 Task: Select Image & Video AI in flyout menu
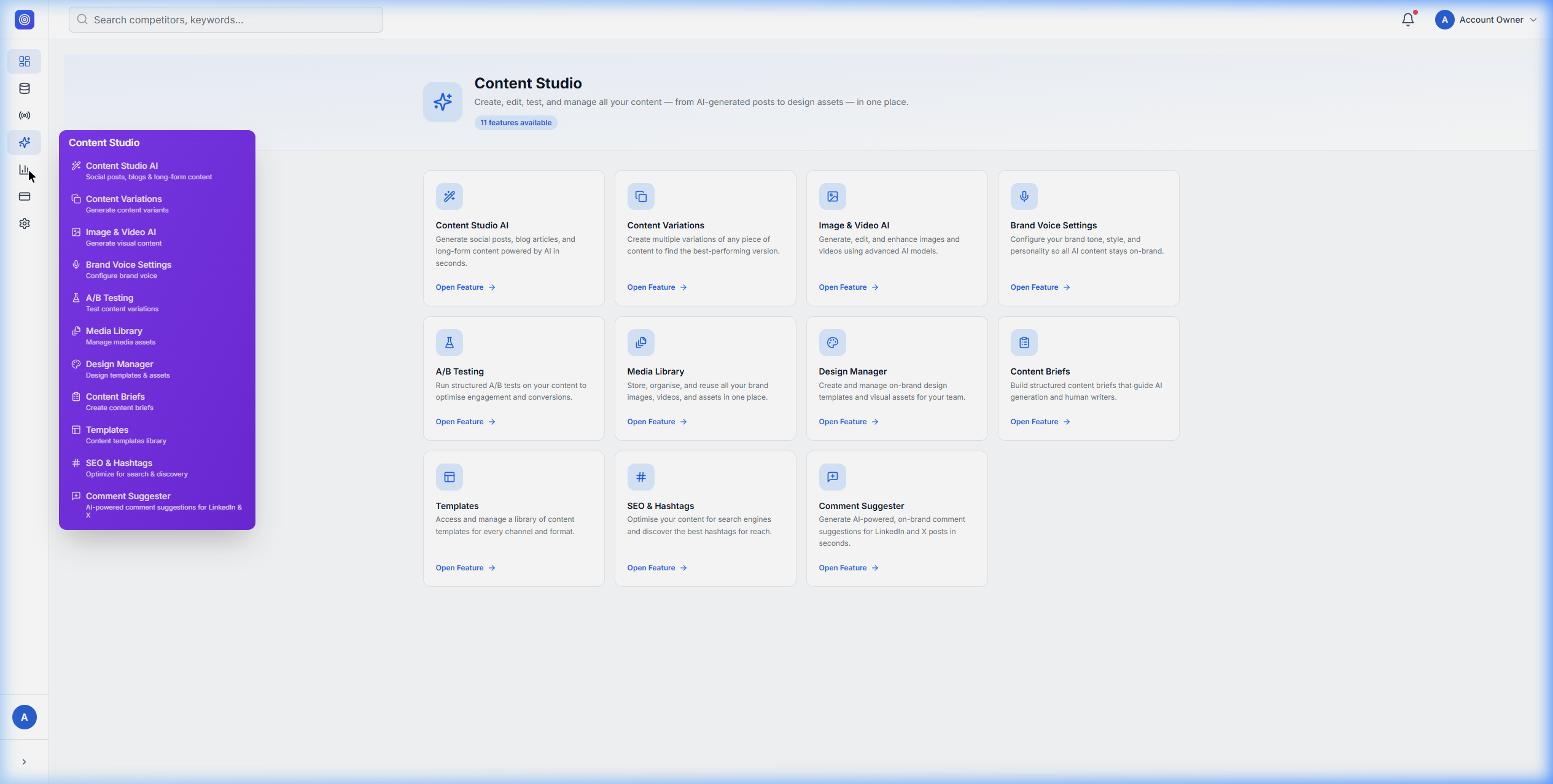[x=157, y=237]
